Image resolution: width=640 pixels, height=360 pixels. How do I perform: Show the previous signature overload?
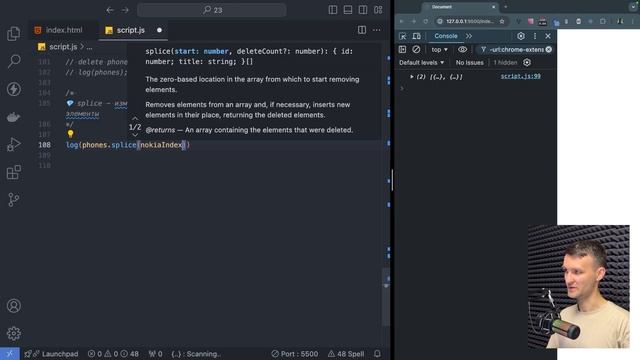tap(135, 119)
